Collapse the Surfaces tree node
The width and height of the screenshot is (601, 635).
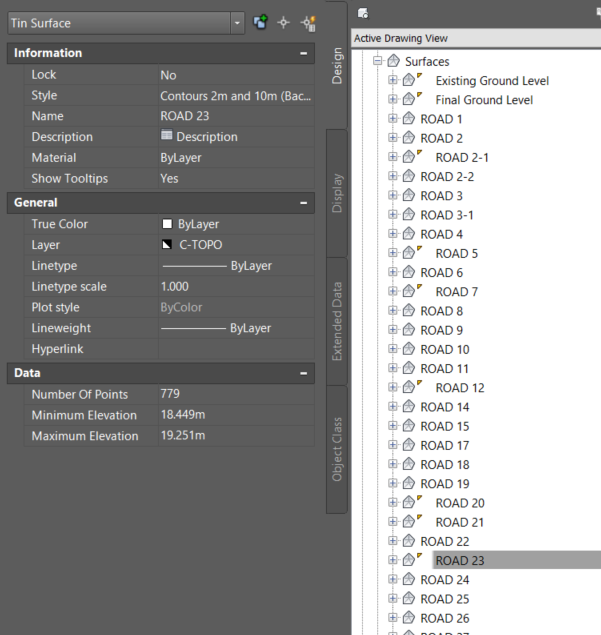tap(377, 61)
